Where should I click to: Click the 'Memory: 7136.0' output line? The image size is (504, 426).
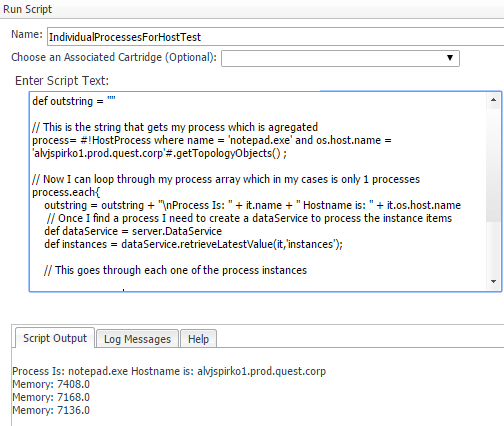(x=51, y=410)
